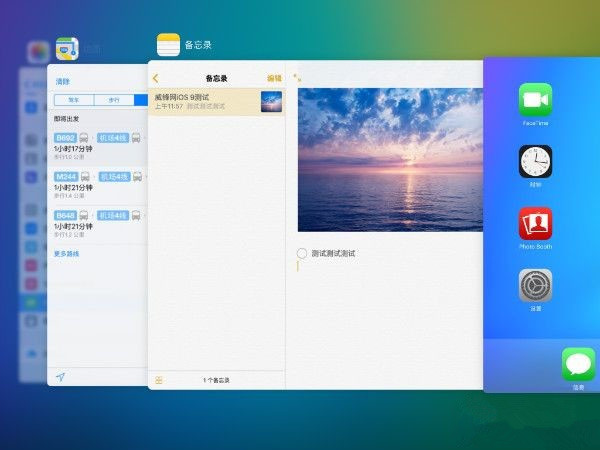Tap the bus icon next to B692
The image size is (600, 450).
click(84, 138)
